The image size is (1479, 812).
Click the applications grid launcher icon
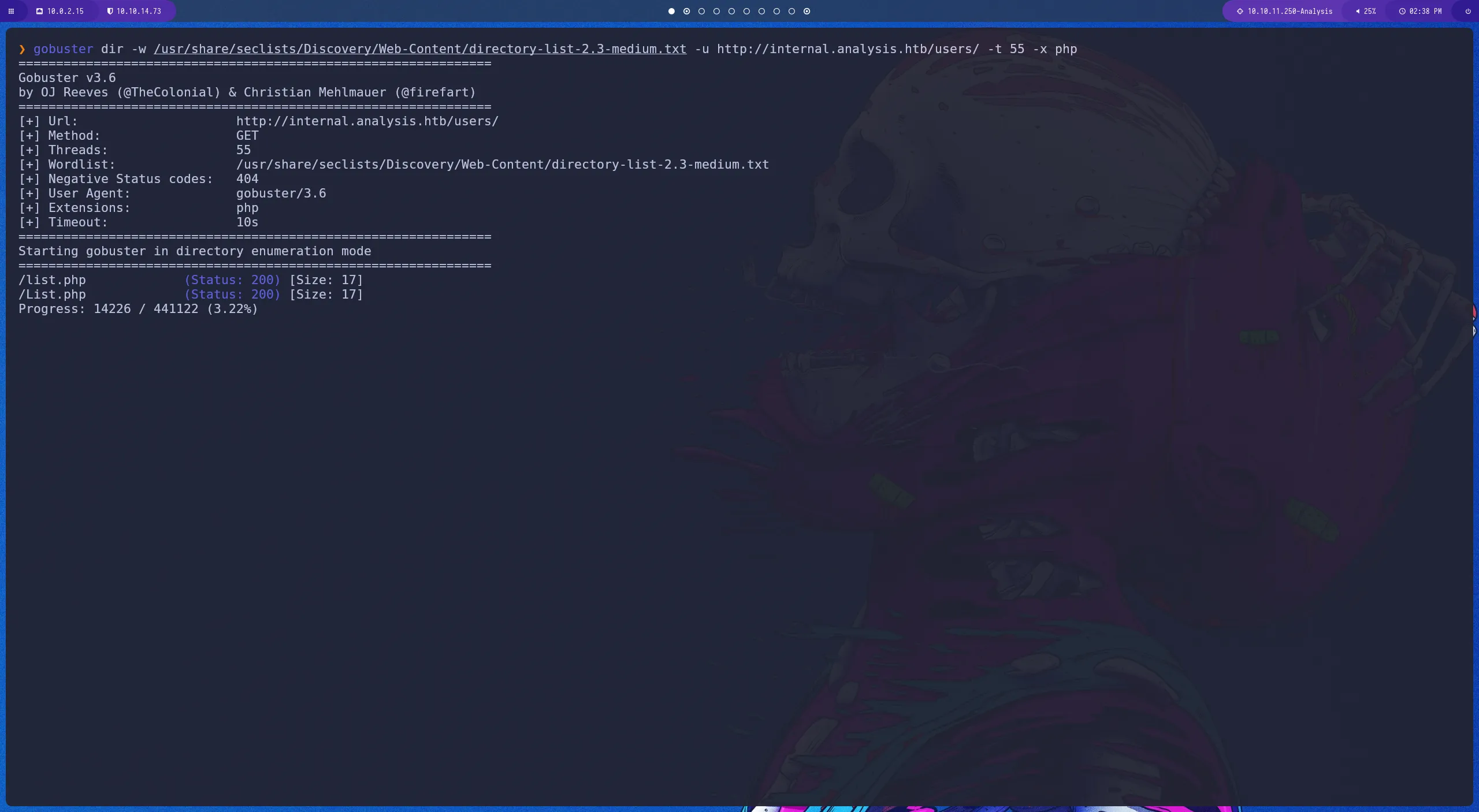(11, 11)
